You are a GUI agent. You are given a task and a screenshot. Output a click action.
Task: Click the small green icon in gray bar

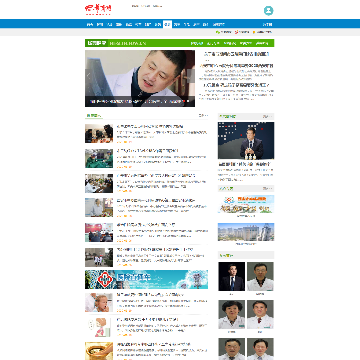coord(218,32)
